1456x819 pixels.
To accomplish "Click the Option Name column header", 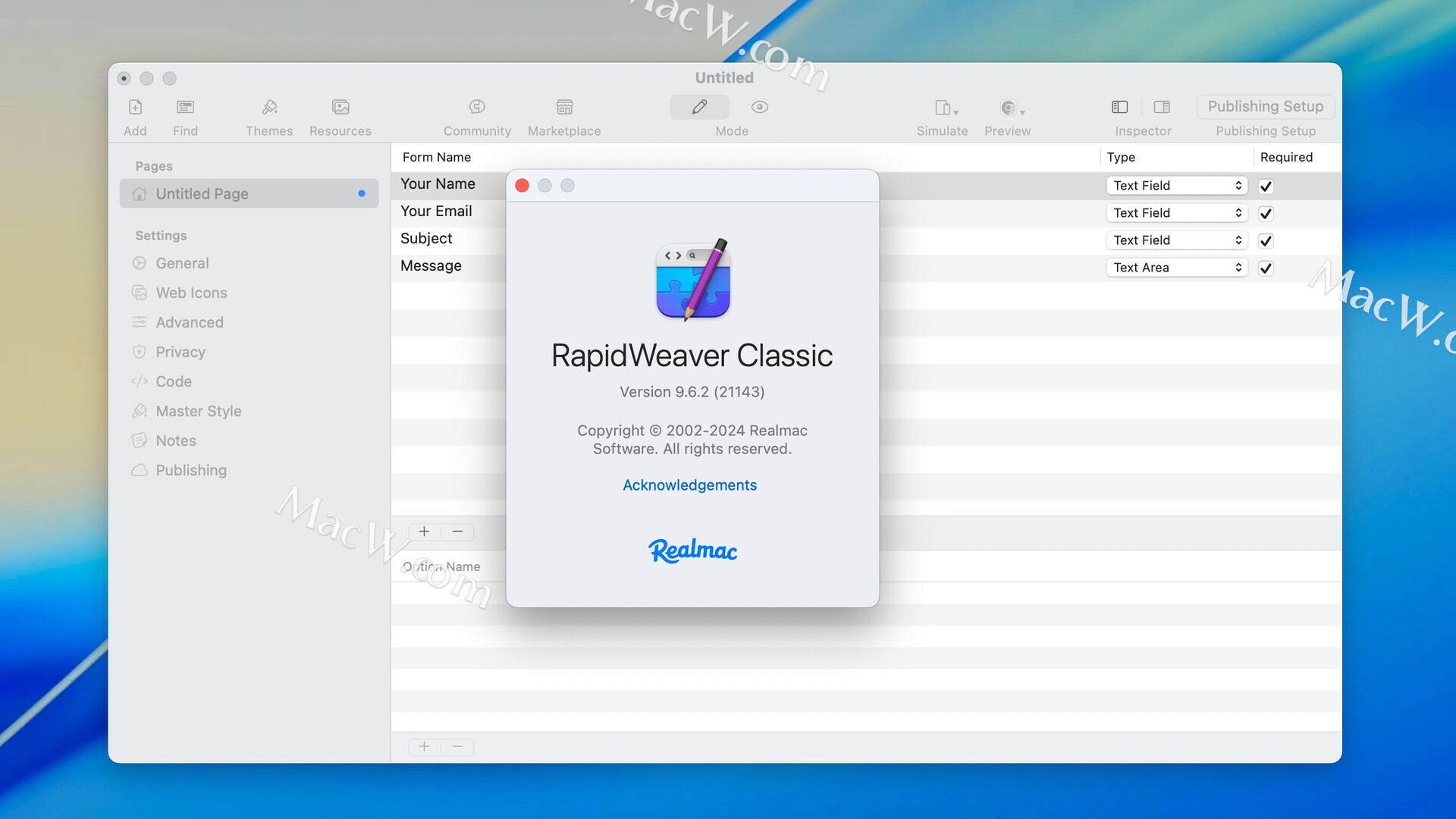I will (x=441, y=566).
